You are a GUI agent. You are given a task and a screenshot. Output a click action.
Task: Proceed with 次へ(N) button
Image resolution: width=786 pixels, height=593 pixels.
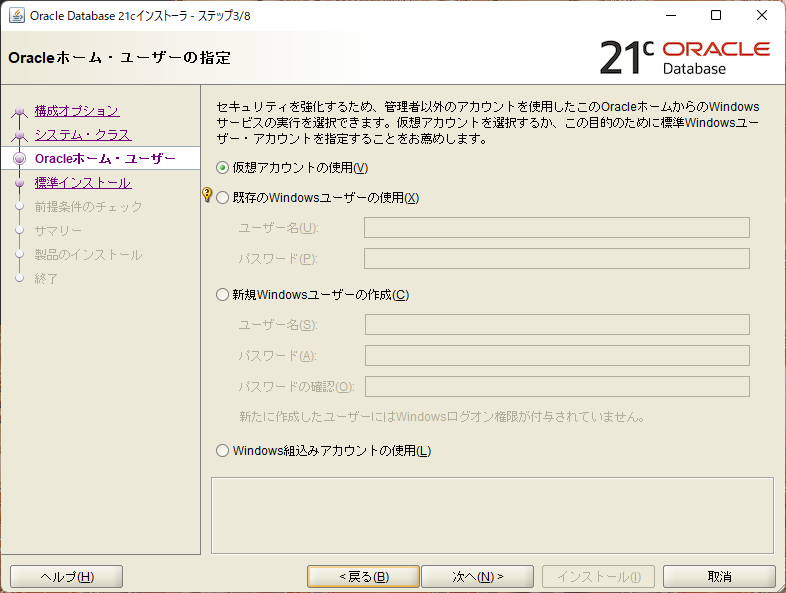coord(478,577)
